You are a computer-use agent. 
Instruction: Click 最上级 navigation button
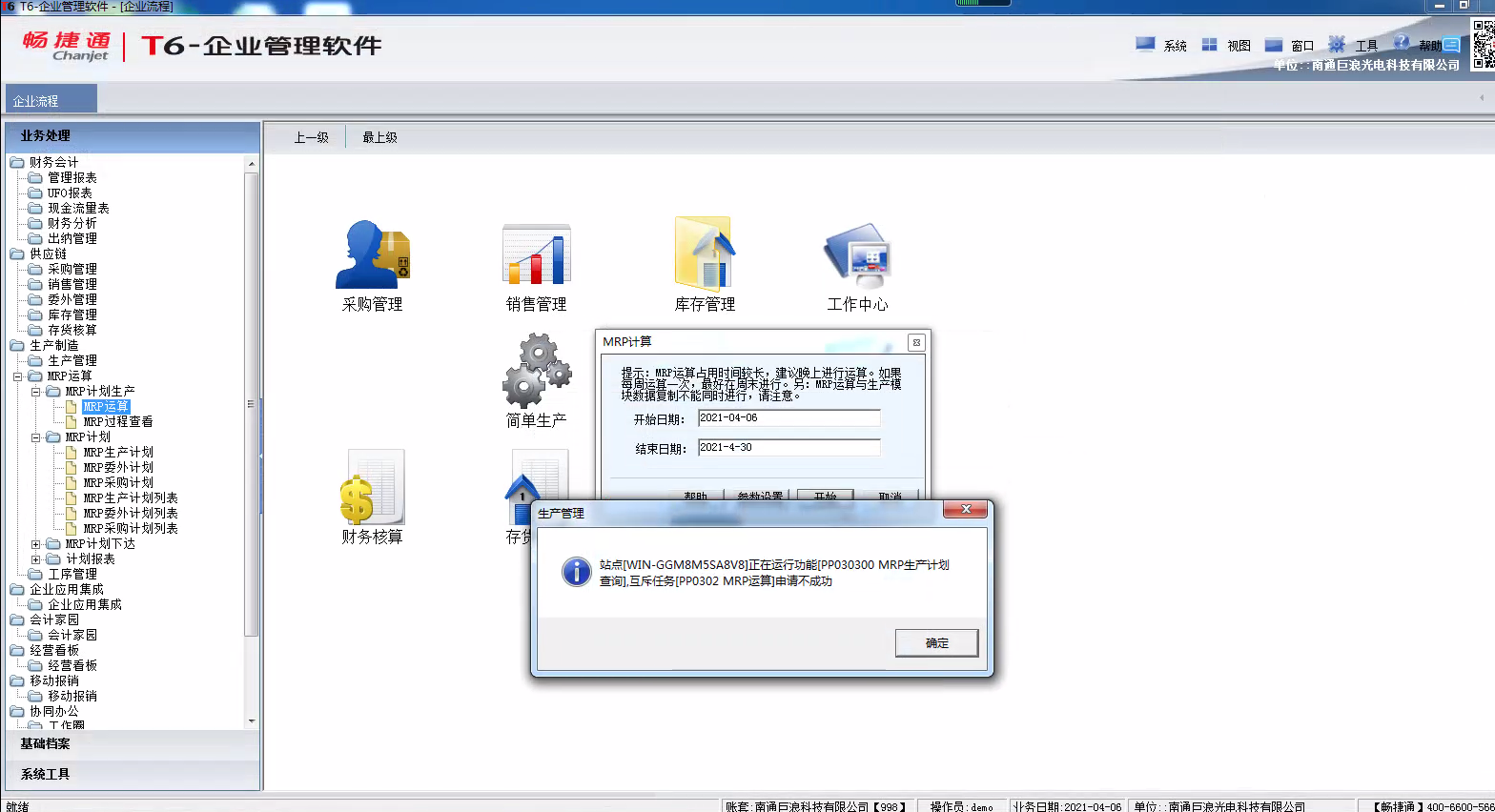click(x=379, y=137)
